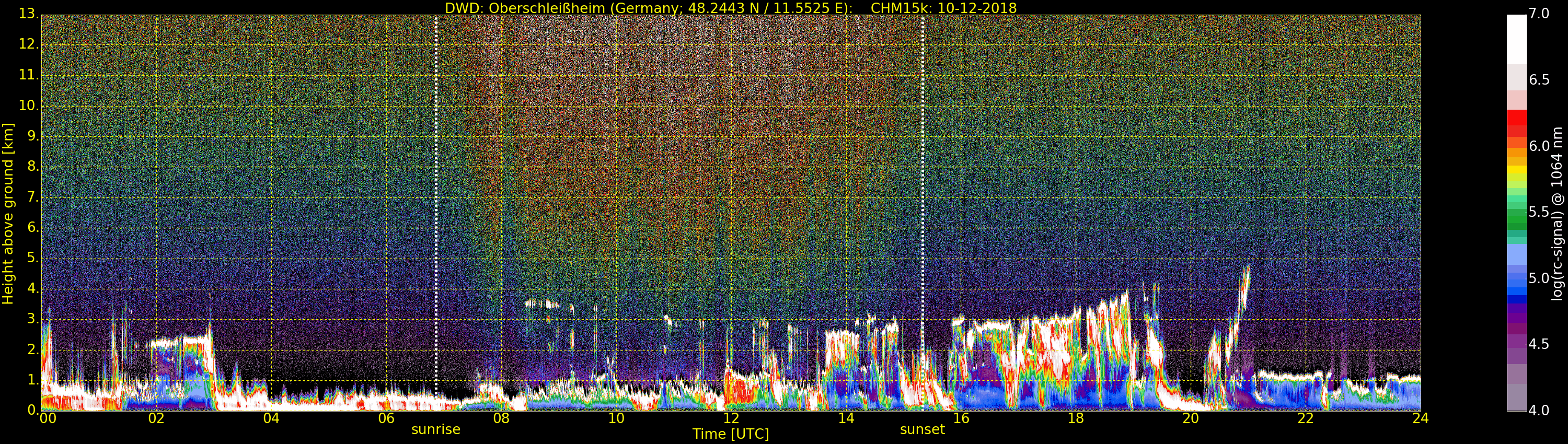Click the "12." height axis tick label

pyautogui.click(x=29, y=44)
